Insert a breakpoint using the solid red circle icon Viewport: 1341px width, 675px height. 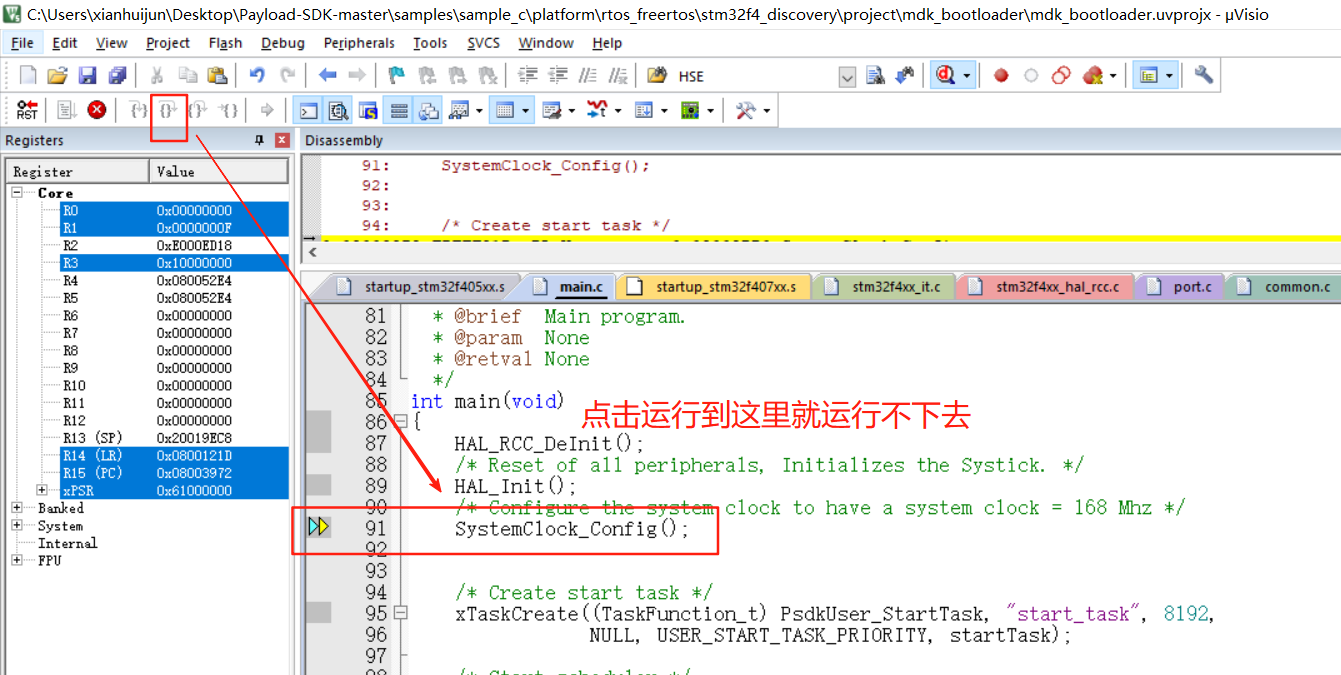1001,76
